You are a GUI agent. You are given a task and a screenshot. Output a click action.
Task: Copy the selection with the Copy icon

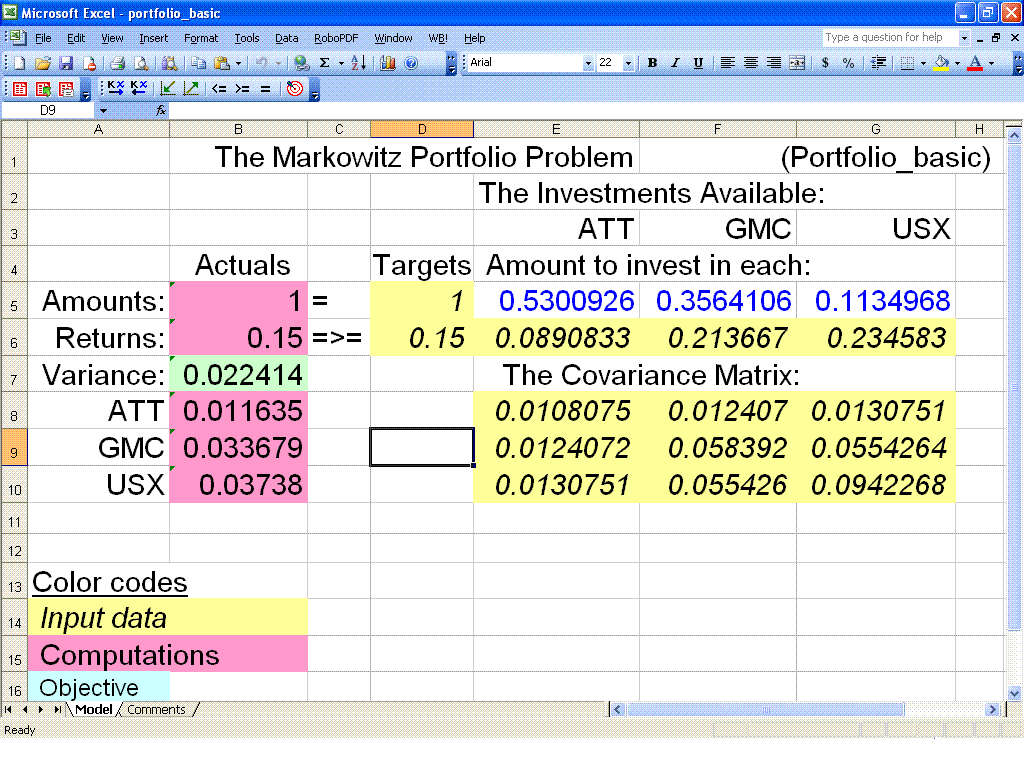pyautogui.click(x=199, y=63)
